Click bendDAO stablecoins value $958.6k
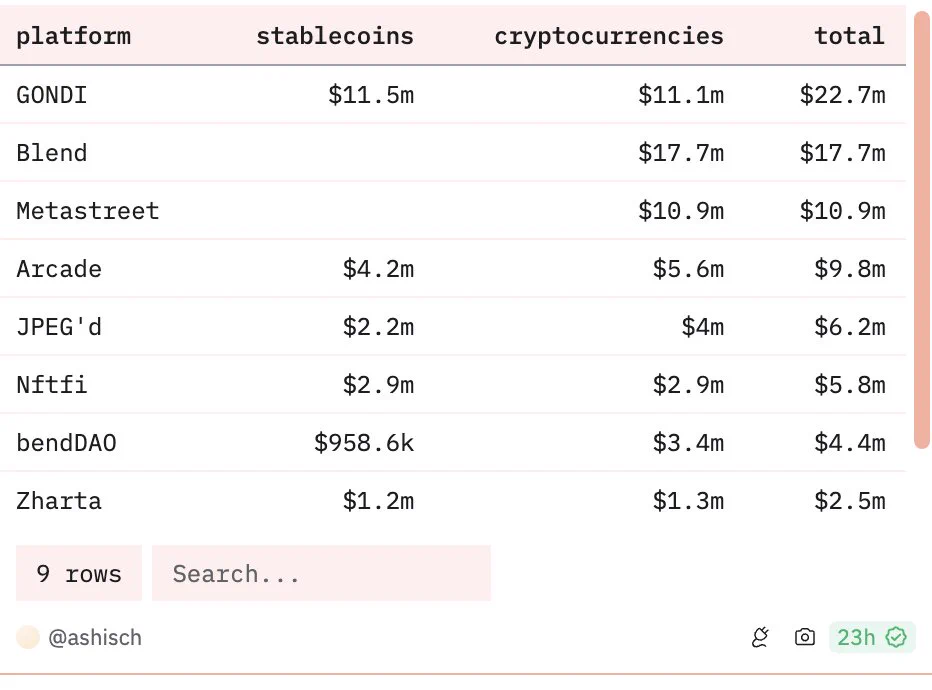 (364, 443)
